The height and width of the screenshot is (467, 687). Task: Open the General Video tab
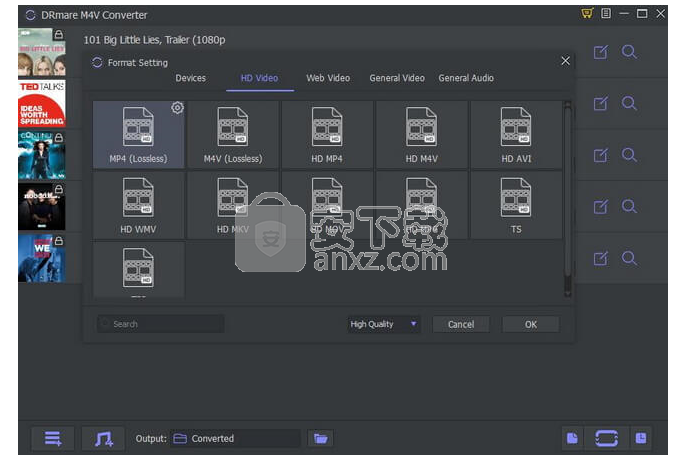click(397, 78)
